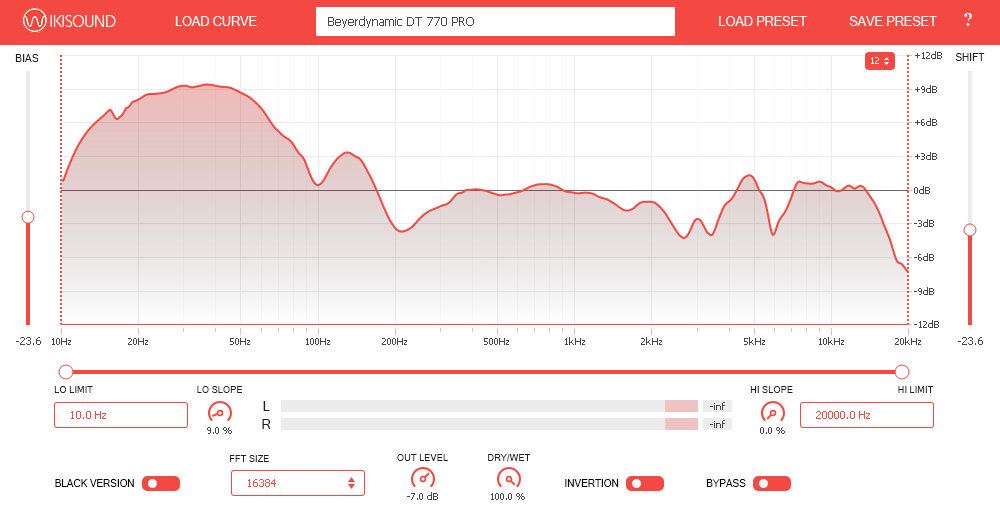Image resolution: width=1000 pixels, height=516 pixels.
Task: Click the HI LIMIT 20000.0 Hz field
Action: click(867, 415)
